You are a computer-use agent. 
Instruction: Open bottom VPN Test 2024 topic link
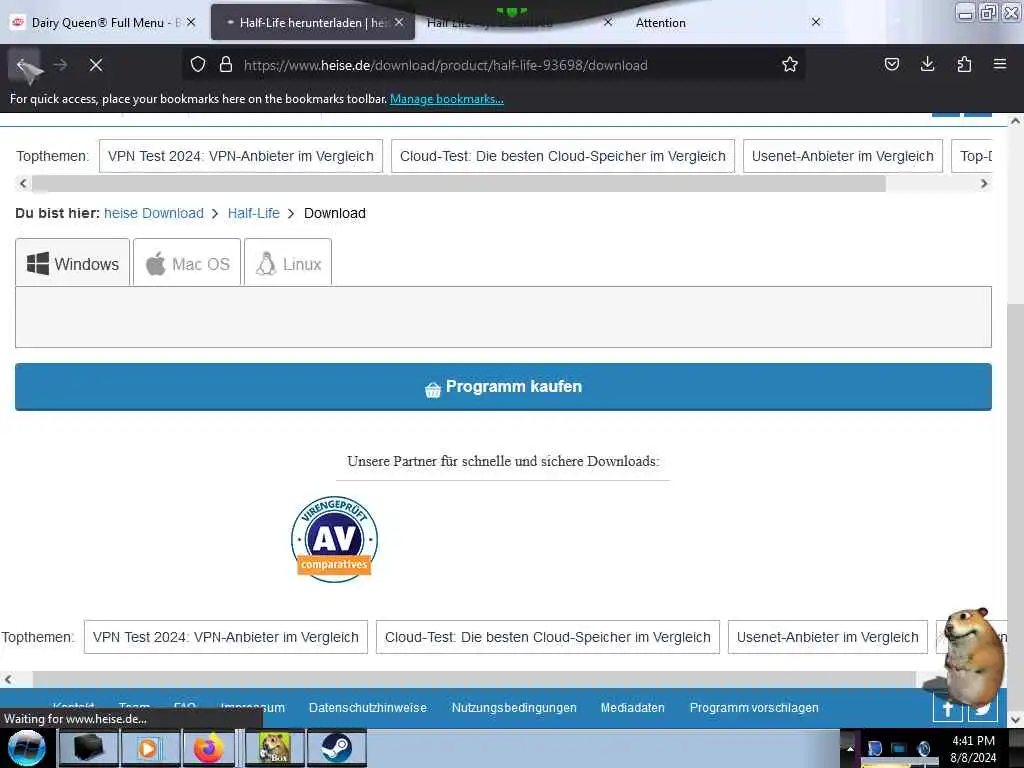click(226, 637)
